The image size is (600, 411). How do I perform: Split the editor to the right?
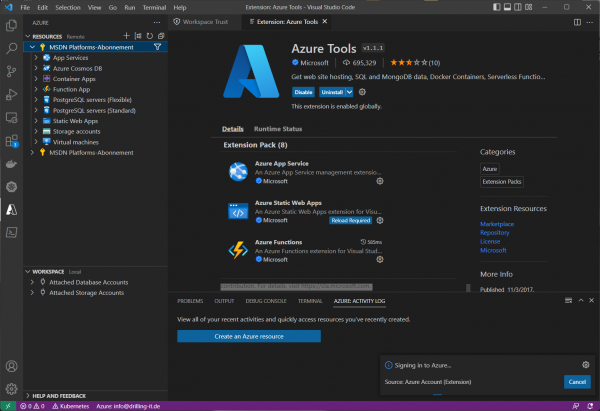[577, 22]
